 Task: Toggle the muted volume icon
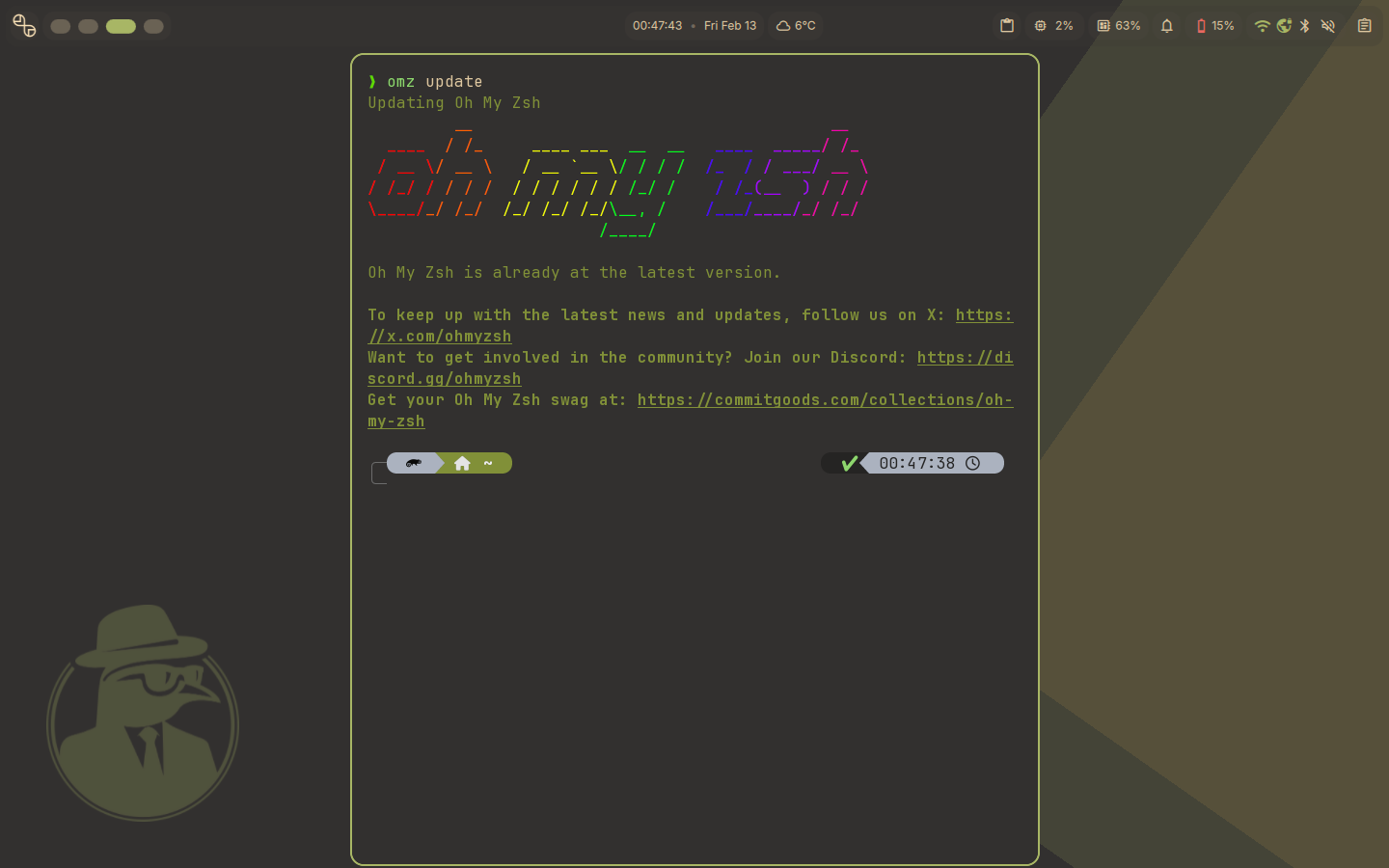[1328, 26]
